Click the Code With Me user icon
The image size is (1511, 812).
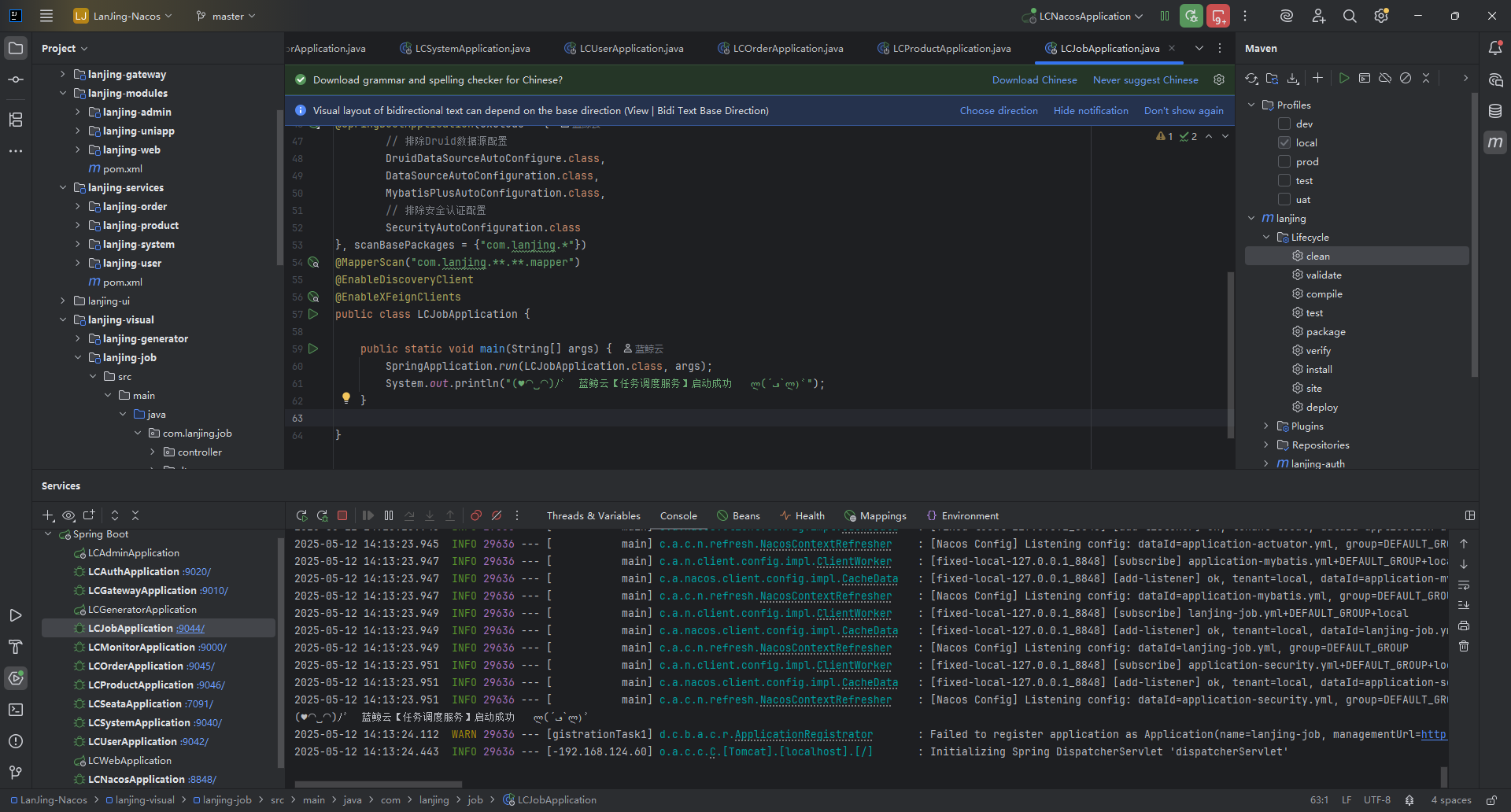(1319, 16)
